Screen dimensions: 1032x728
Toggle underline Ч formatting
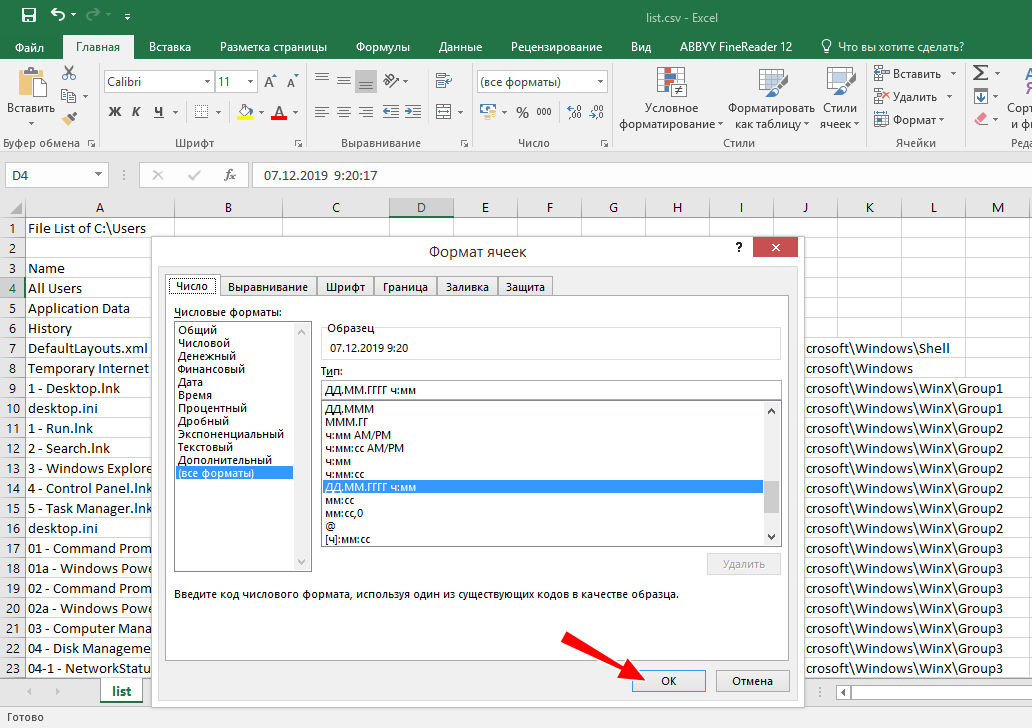[159, 112]
